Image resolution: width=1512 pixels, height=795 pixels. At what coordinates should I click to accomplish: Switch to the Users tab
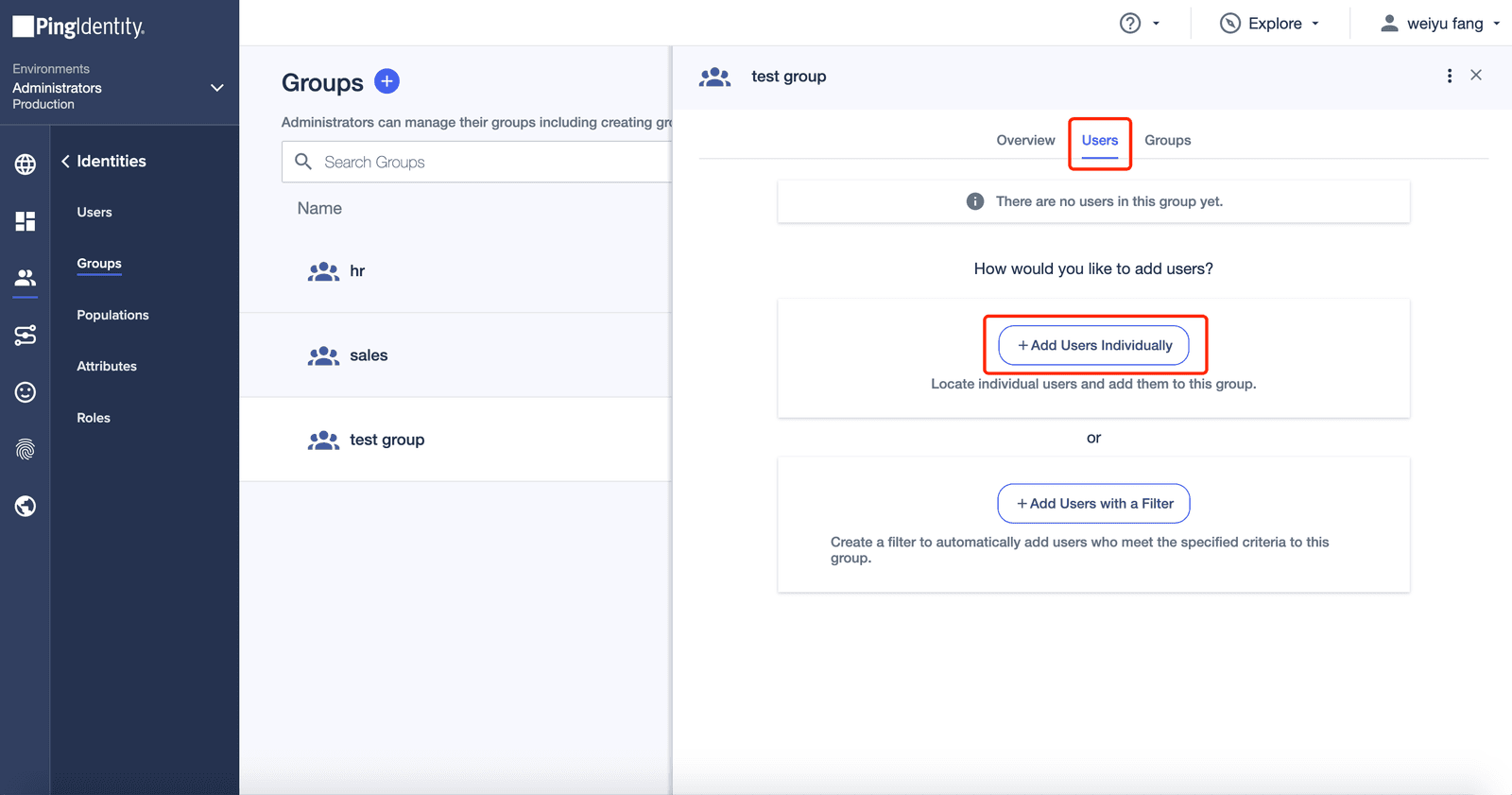[1100, 140]
